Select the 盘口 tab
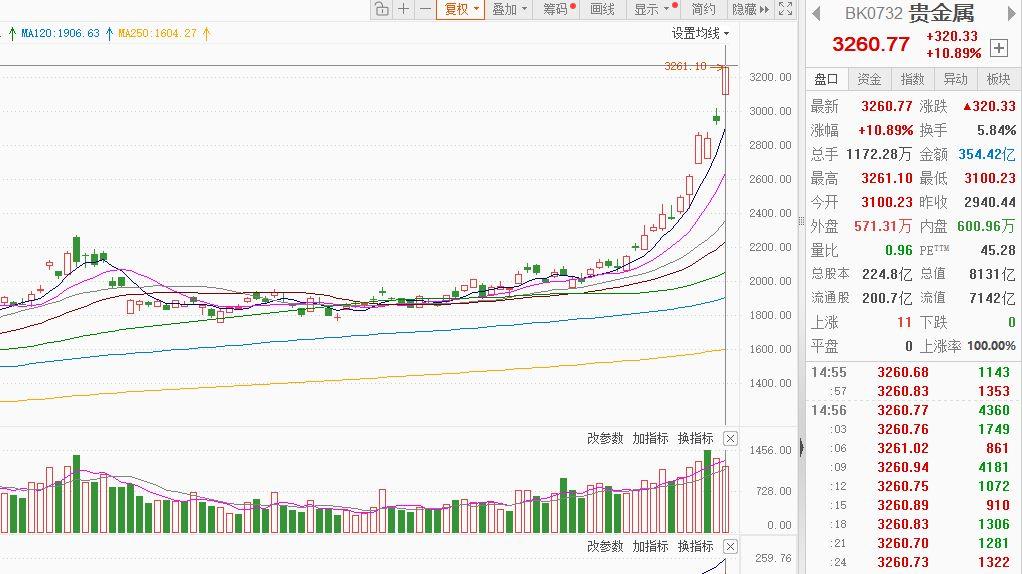The height and width of the screenshot is (574, 1022). (x=826, y=79)
